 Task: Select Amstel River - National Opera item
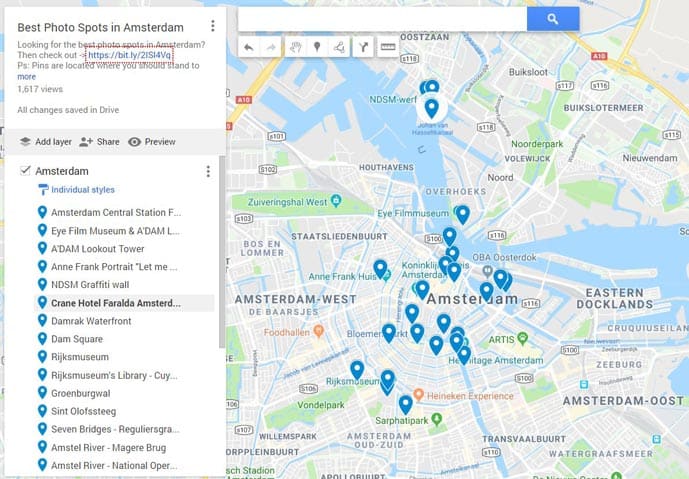(x=124, y=465)
